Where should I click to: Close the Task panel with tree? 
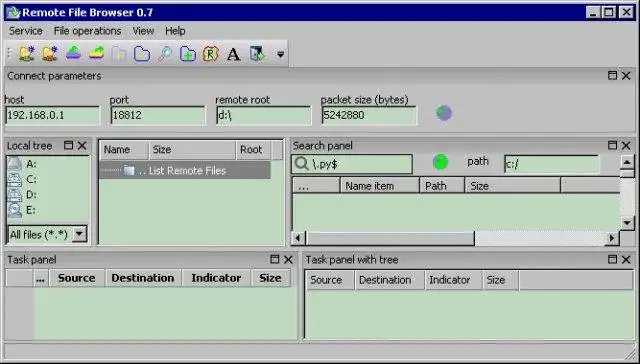626,259
